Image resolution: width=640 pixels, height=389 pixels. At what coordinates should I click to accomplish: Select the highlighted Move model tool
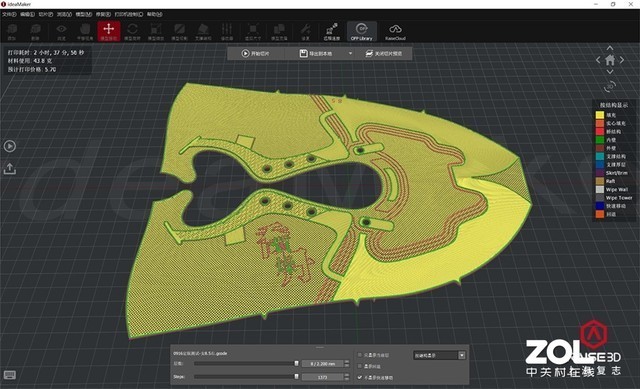[x=109, y=31]
